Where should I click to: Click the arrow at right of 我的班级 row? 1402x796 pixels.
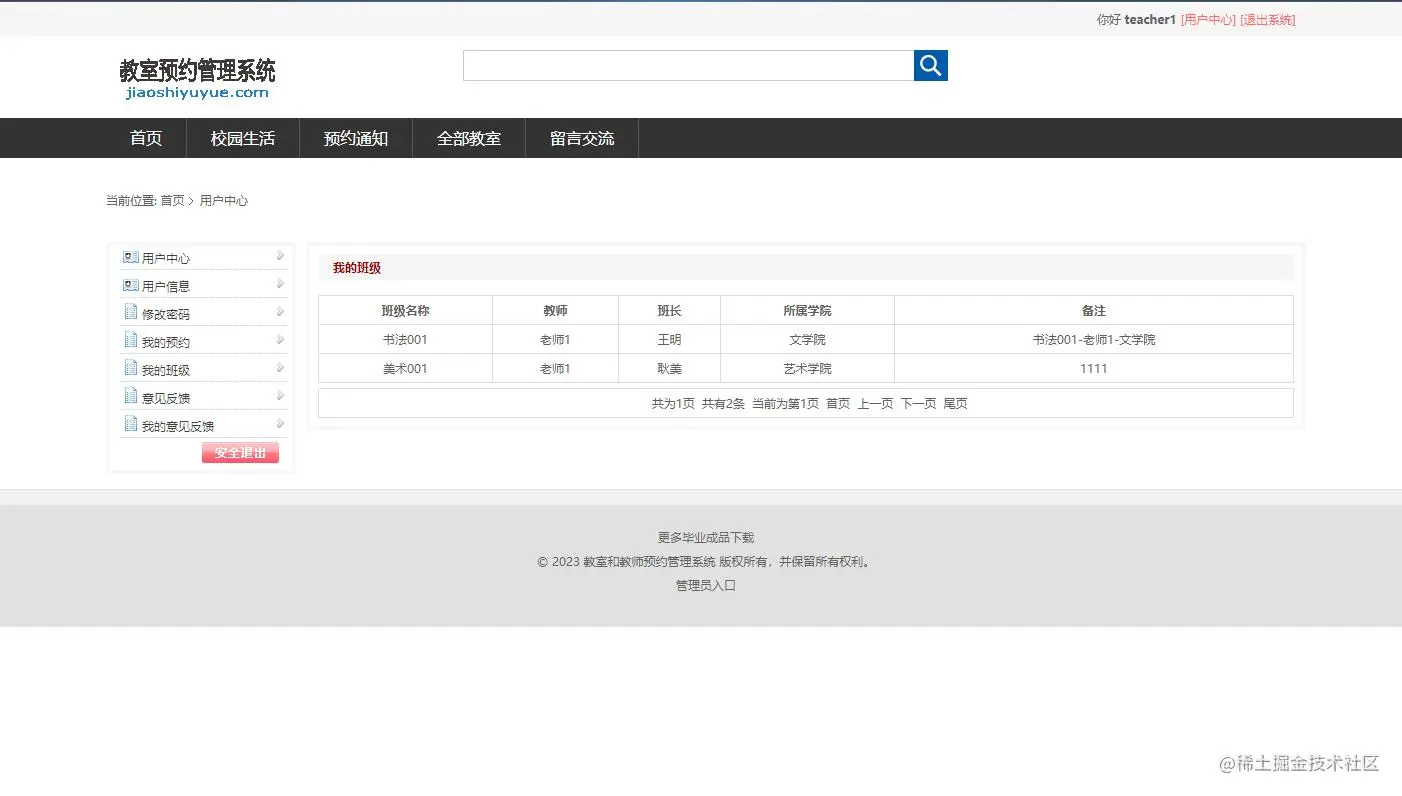point(280,368)
